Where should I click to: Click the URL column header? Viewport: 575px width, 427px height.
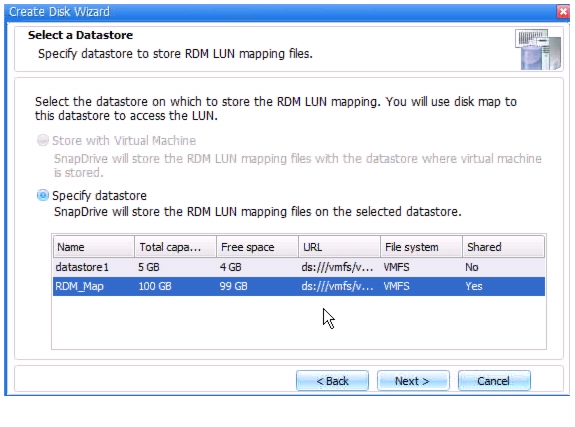(339, 247)
